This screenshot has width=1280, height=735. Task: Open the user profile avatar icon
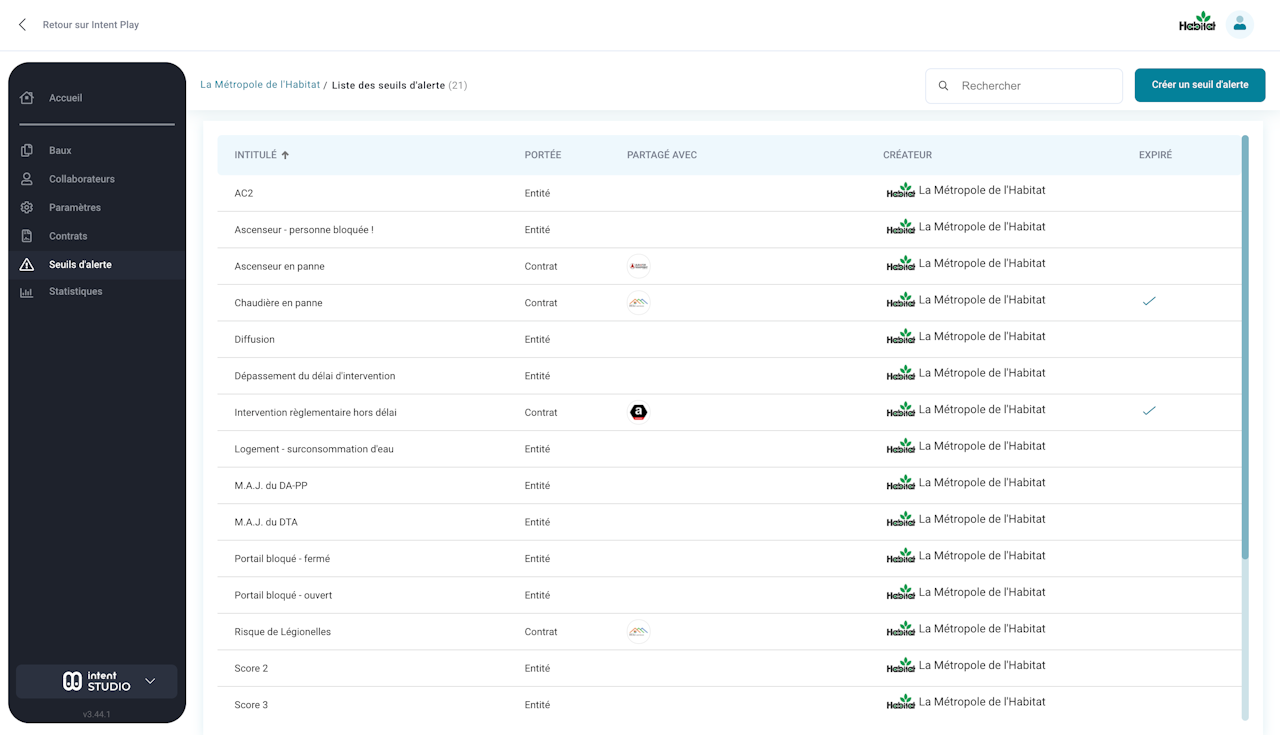click(x=1240, y=25)
